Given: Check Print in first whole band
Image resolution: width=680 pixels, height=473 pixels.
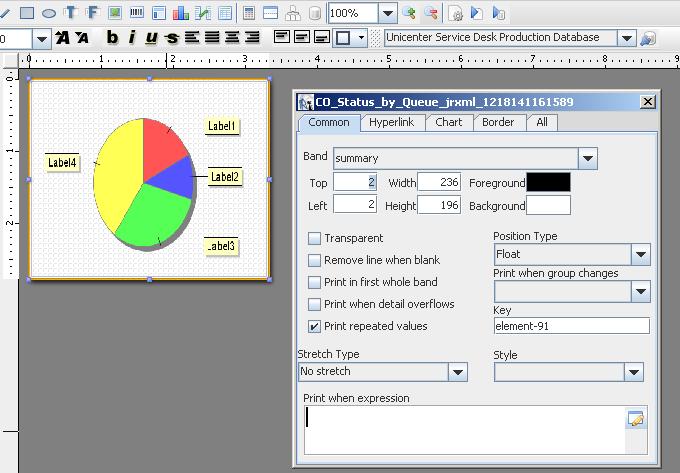Looking at the screenshot, I should pyautogui.click(x=314, y=282).
